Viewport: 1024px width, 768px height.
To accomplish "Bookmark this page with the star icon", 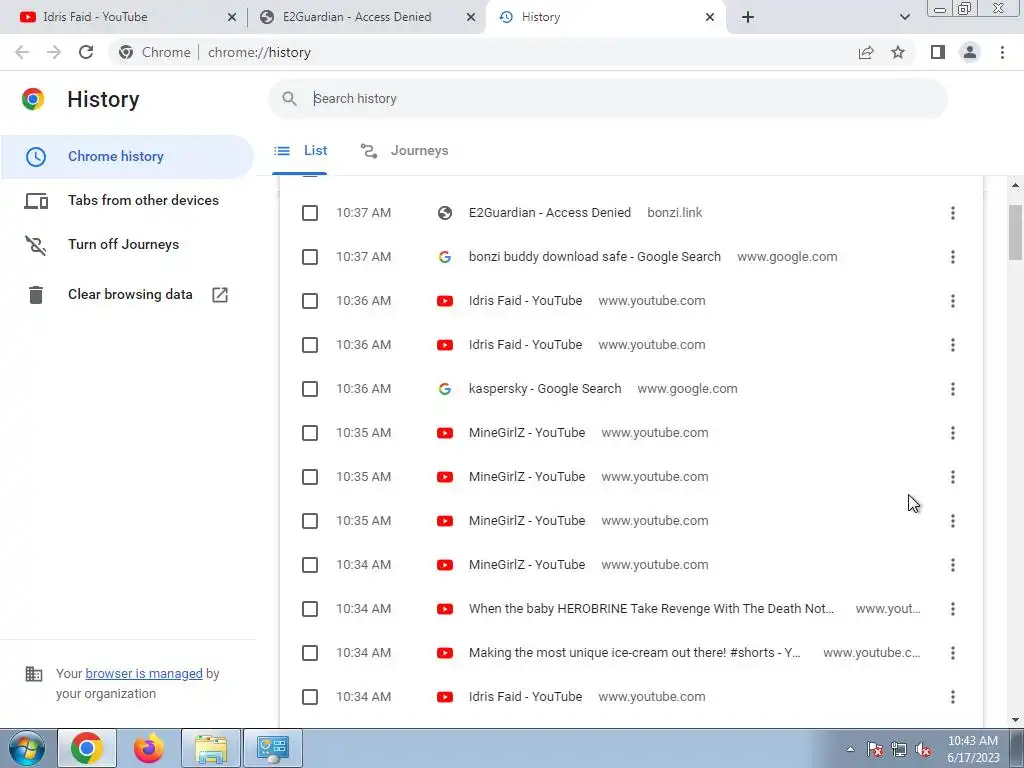I will point(898,52).
